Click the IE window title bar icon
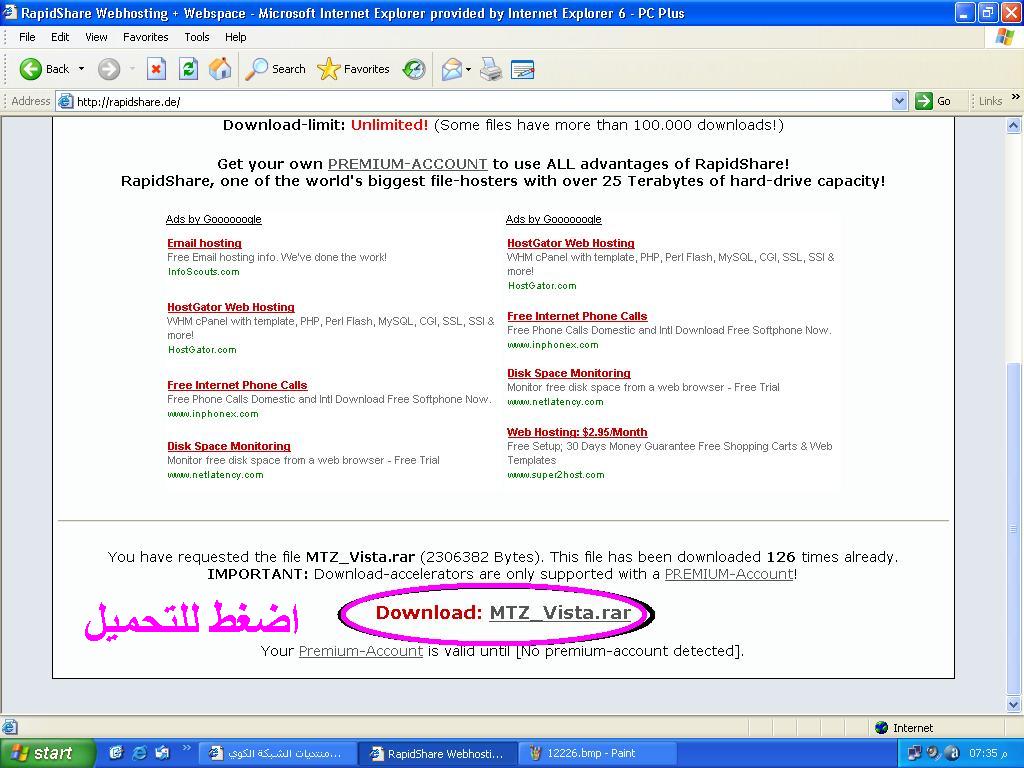 point(10,12)
